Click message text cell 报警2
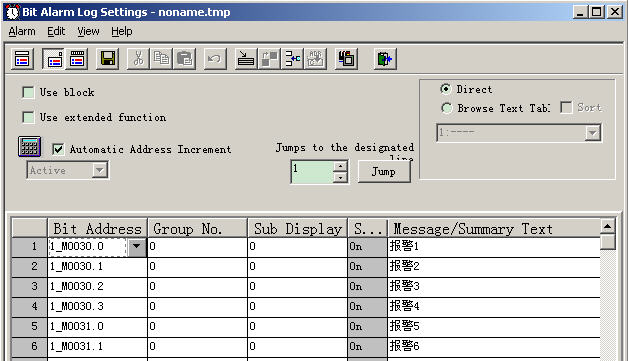 pos(494,267)
